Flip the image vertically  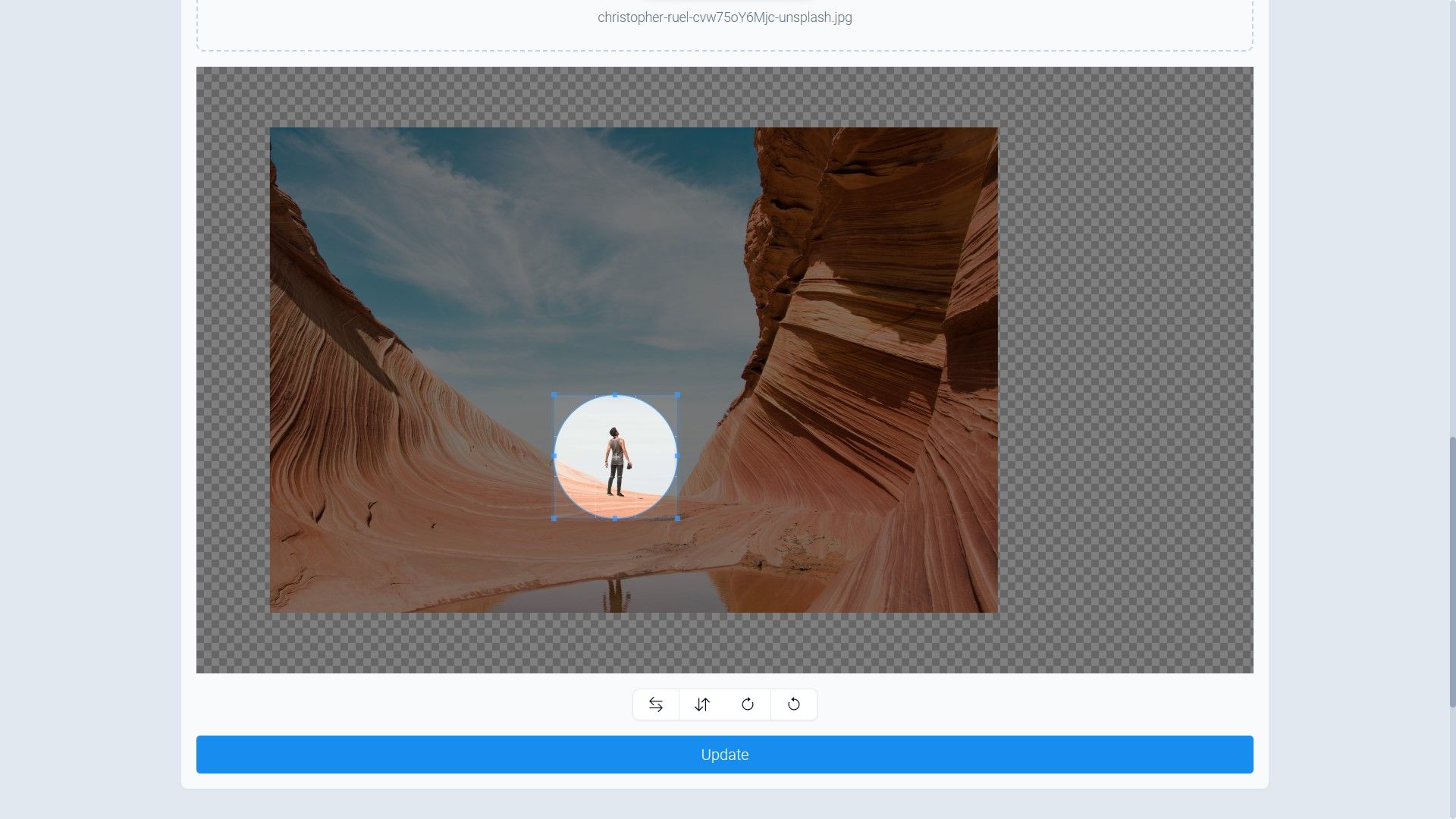(x=702, y=704)
